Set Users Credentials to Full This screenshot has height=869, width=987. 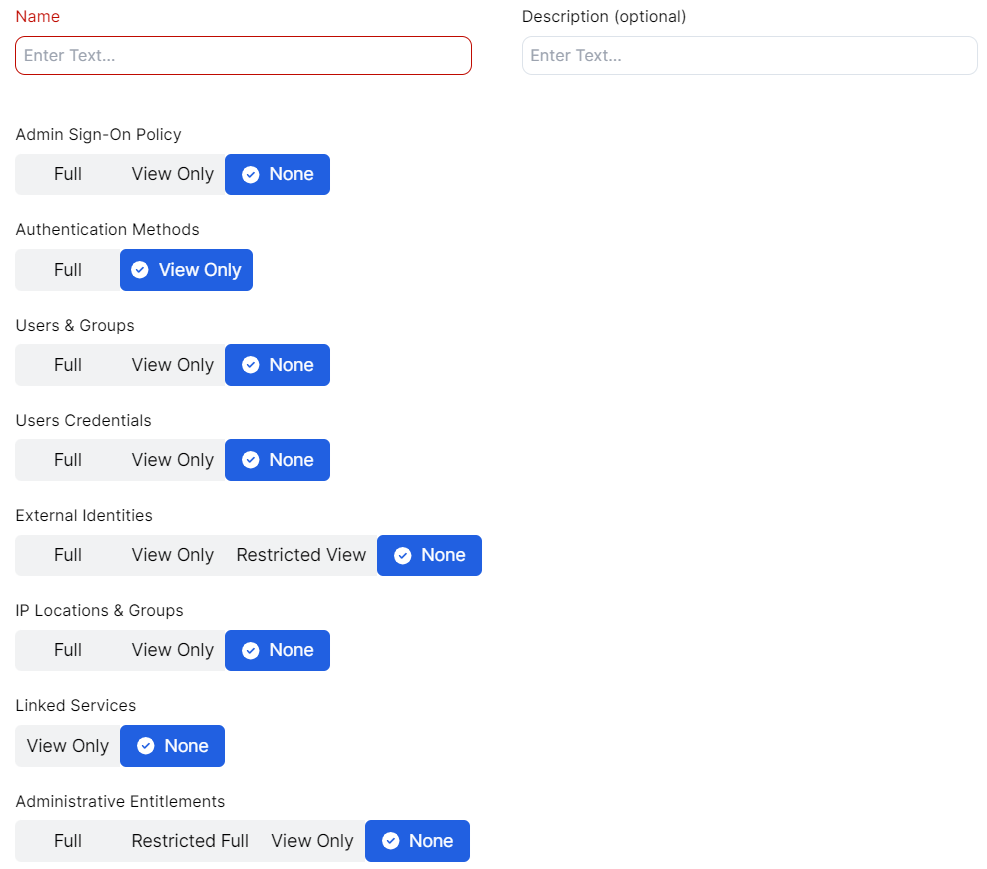[x=68, y=460]
